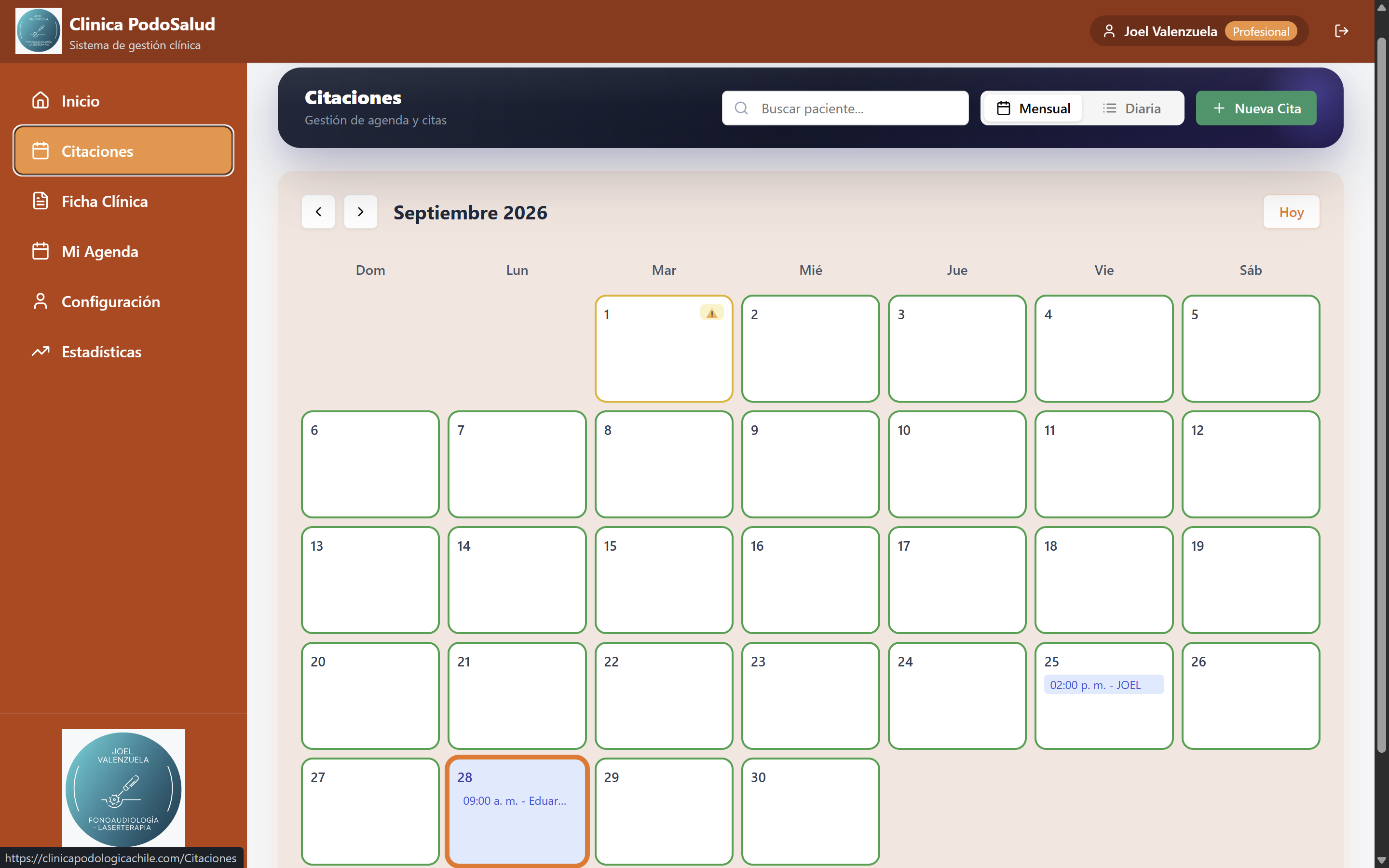
Task: Open Ficha Clínica menu item
Action: click(123, 201)
